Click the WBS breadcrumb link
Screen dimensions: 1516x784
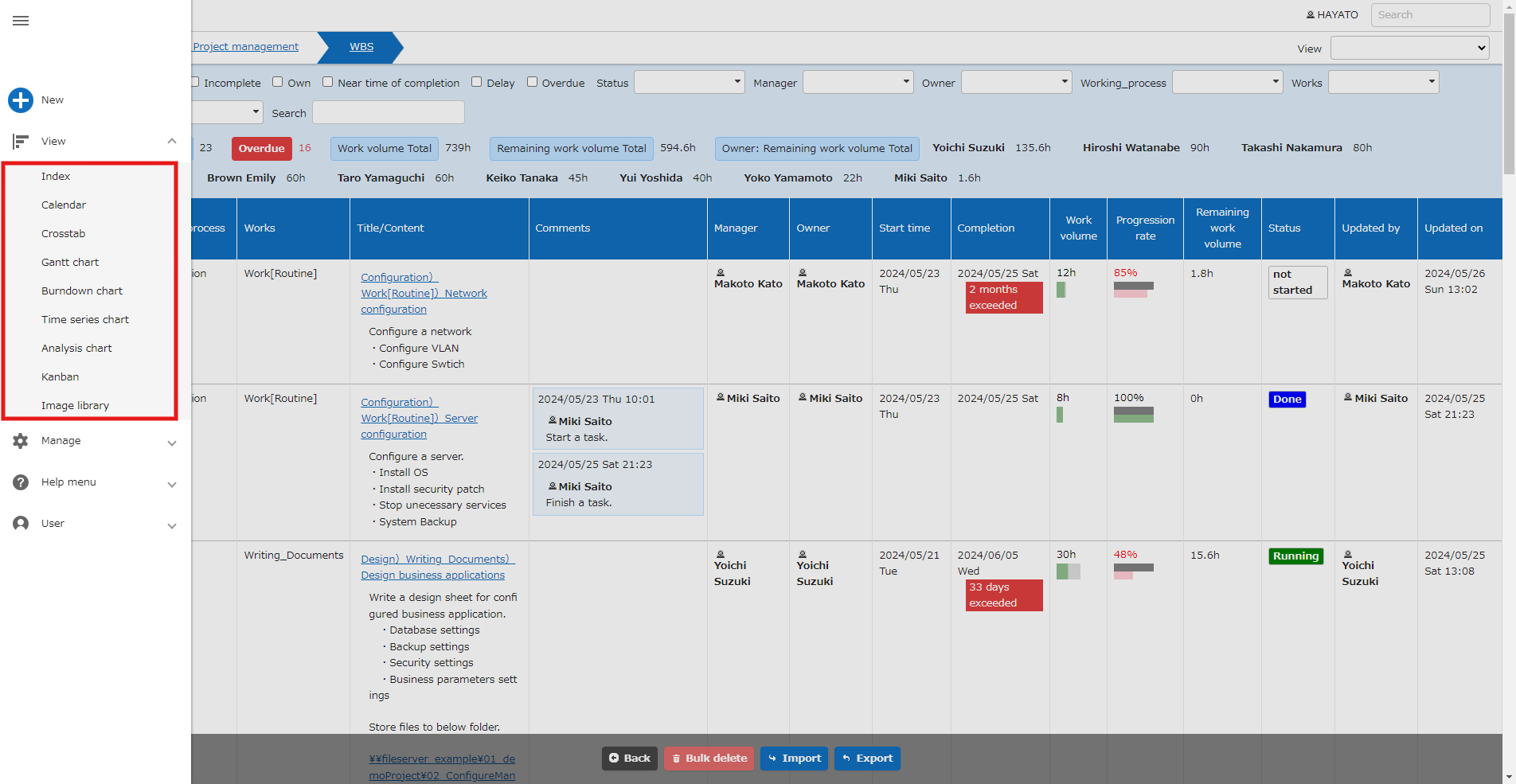(361, 47)
